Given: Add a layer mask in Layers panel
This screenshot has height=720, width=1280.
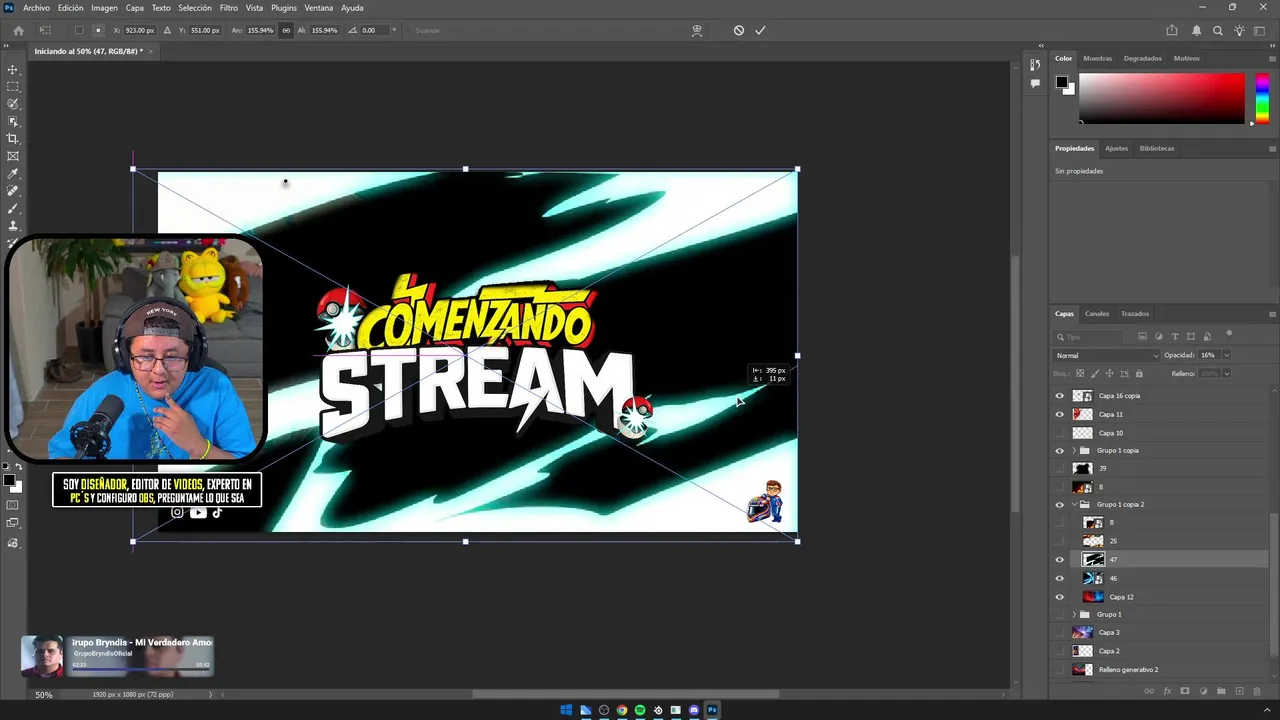Looking at the screenshot, I should pos(1185,691).
